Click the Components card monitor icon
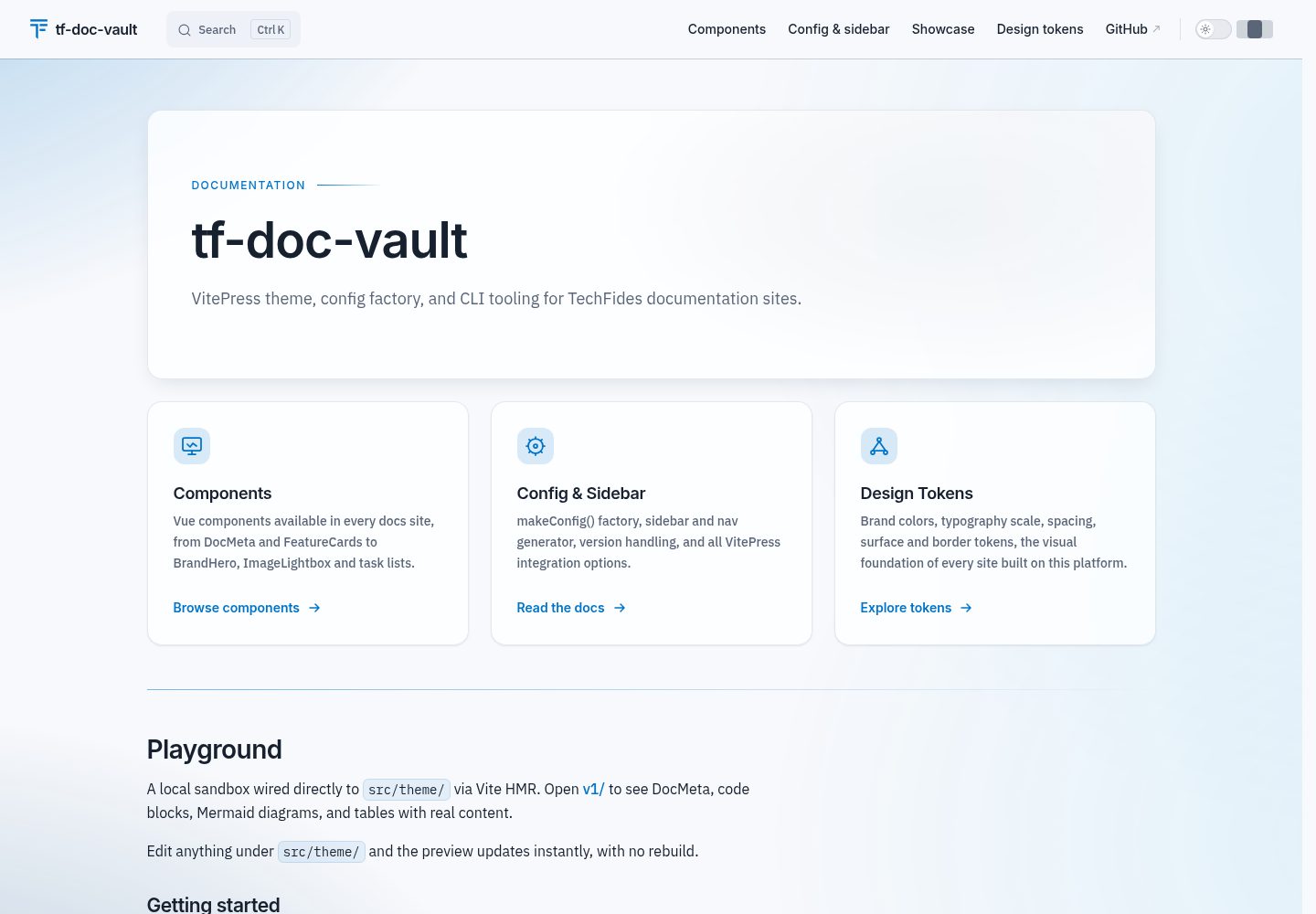Screen dimensions: 1316x914 tap(192, 446)
